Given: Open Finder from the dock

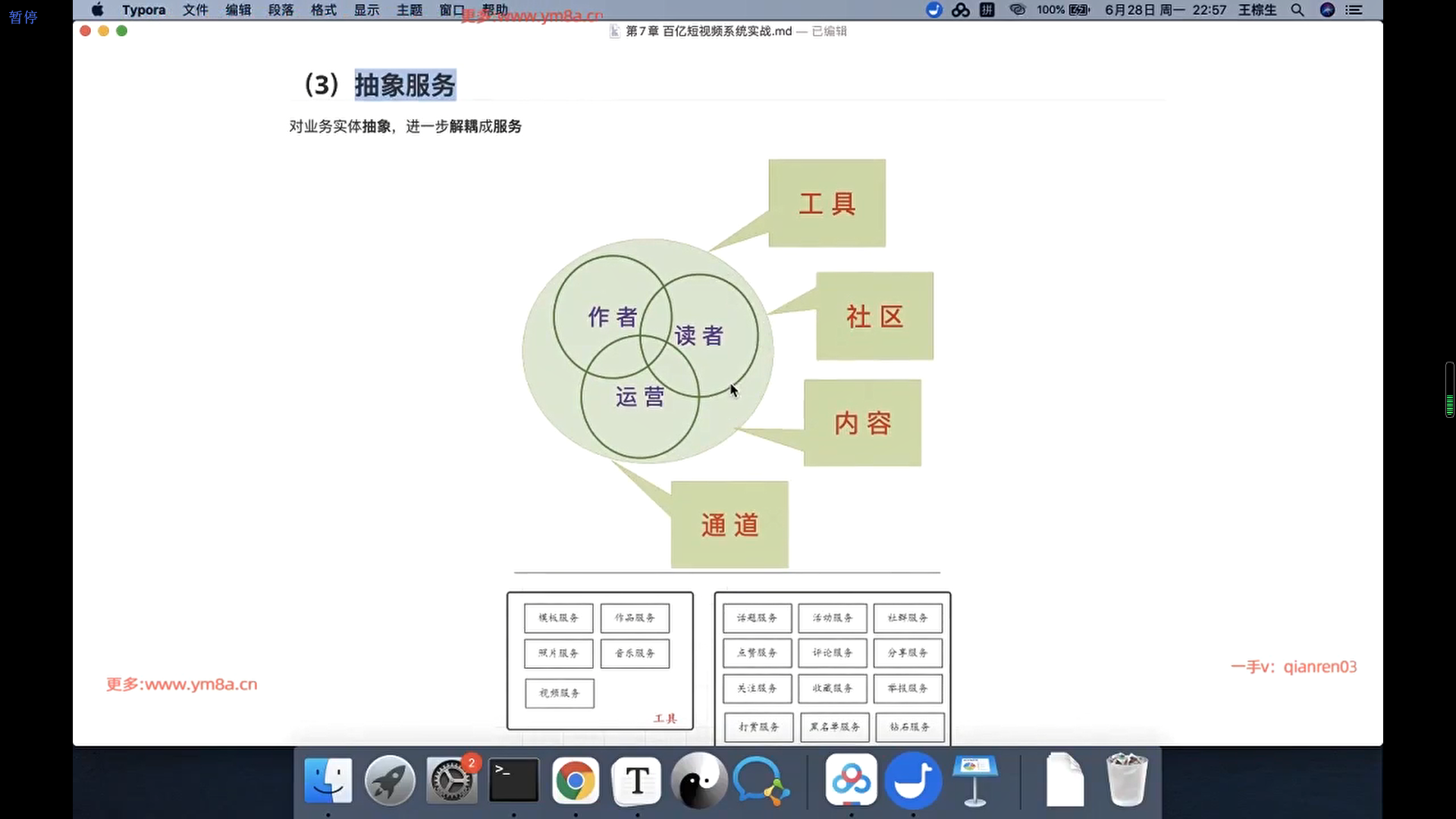Looking at the screenshot, I should [328, 780].
